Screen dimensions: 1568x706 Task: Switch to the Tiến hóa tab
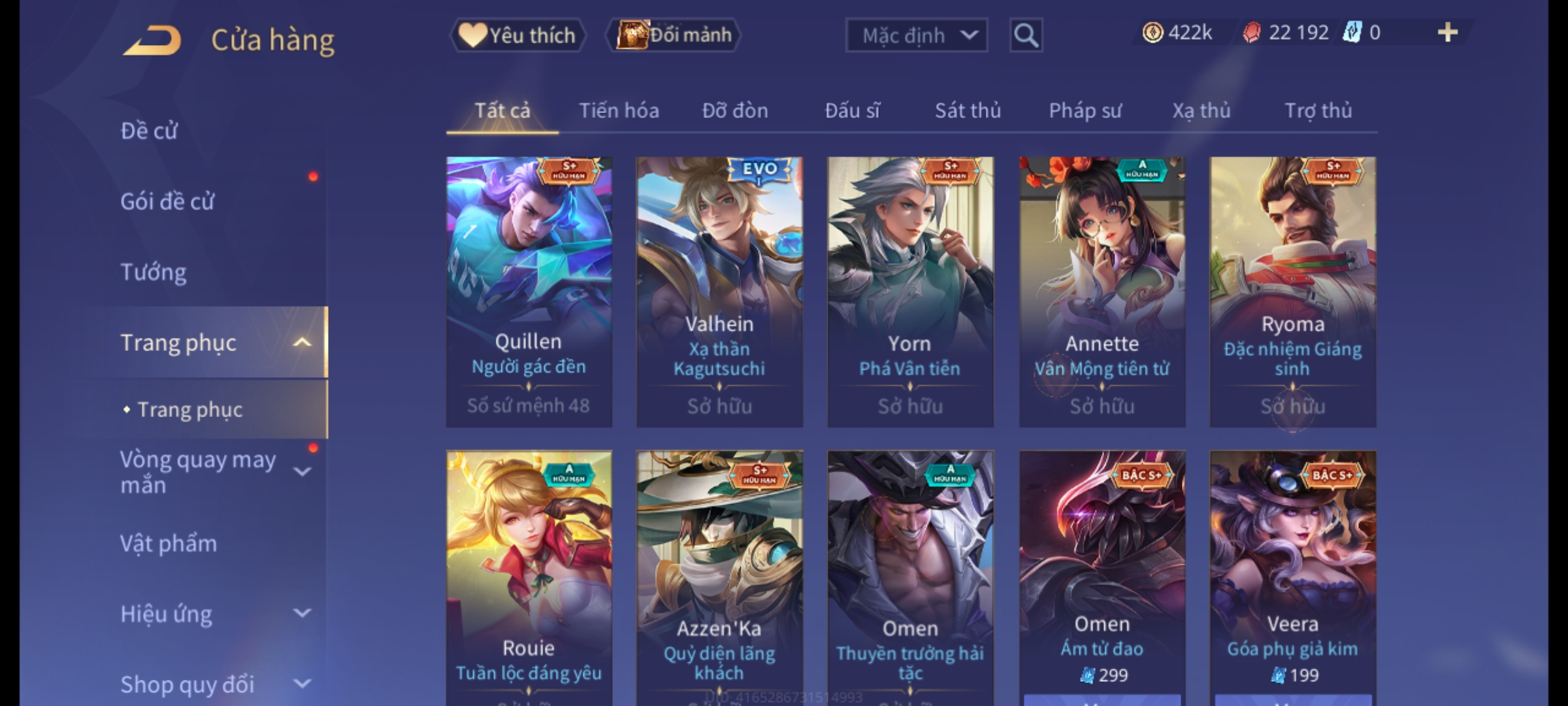coord(619,110)
